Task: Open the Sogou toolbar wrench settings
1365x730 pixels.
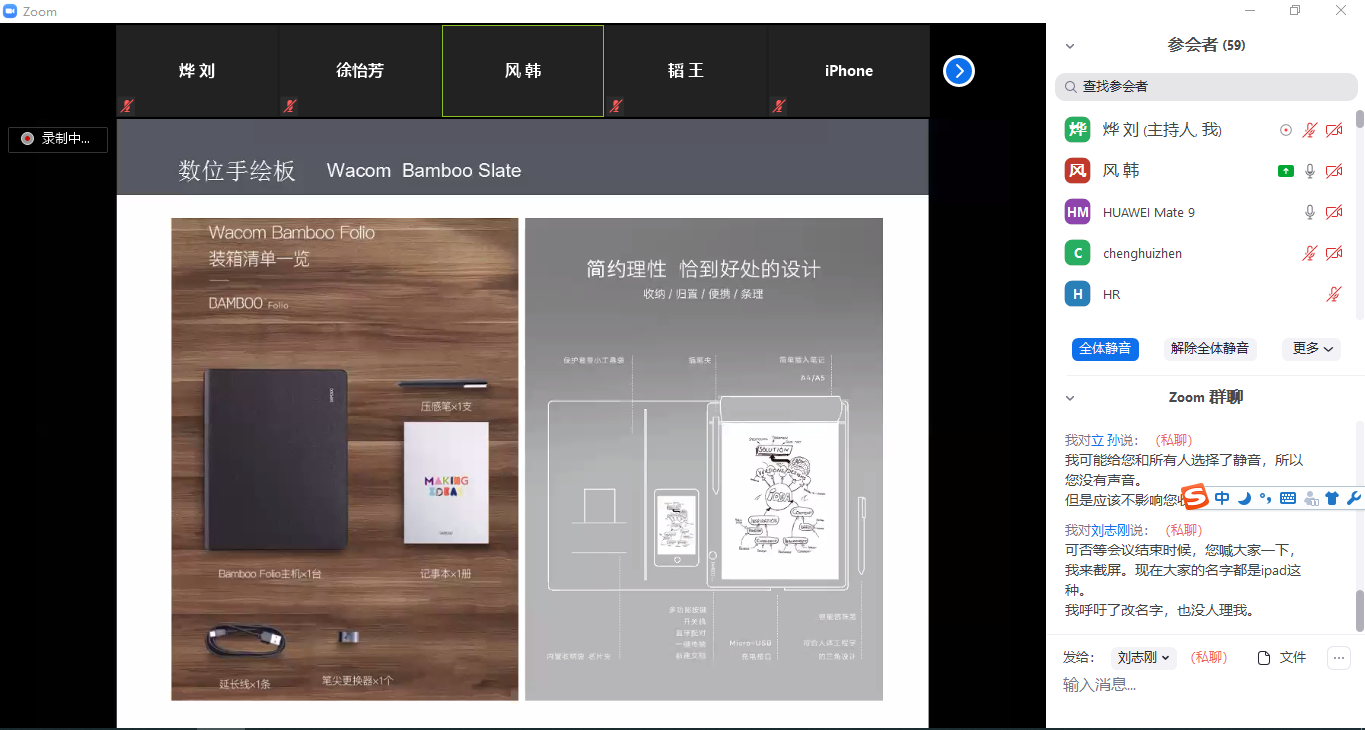Action: pos(1354,498)
